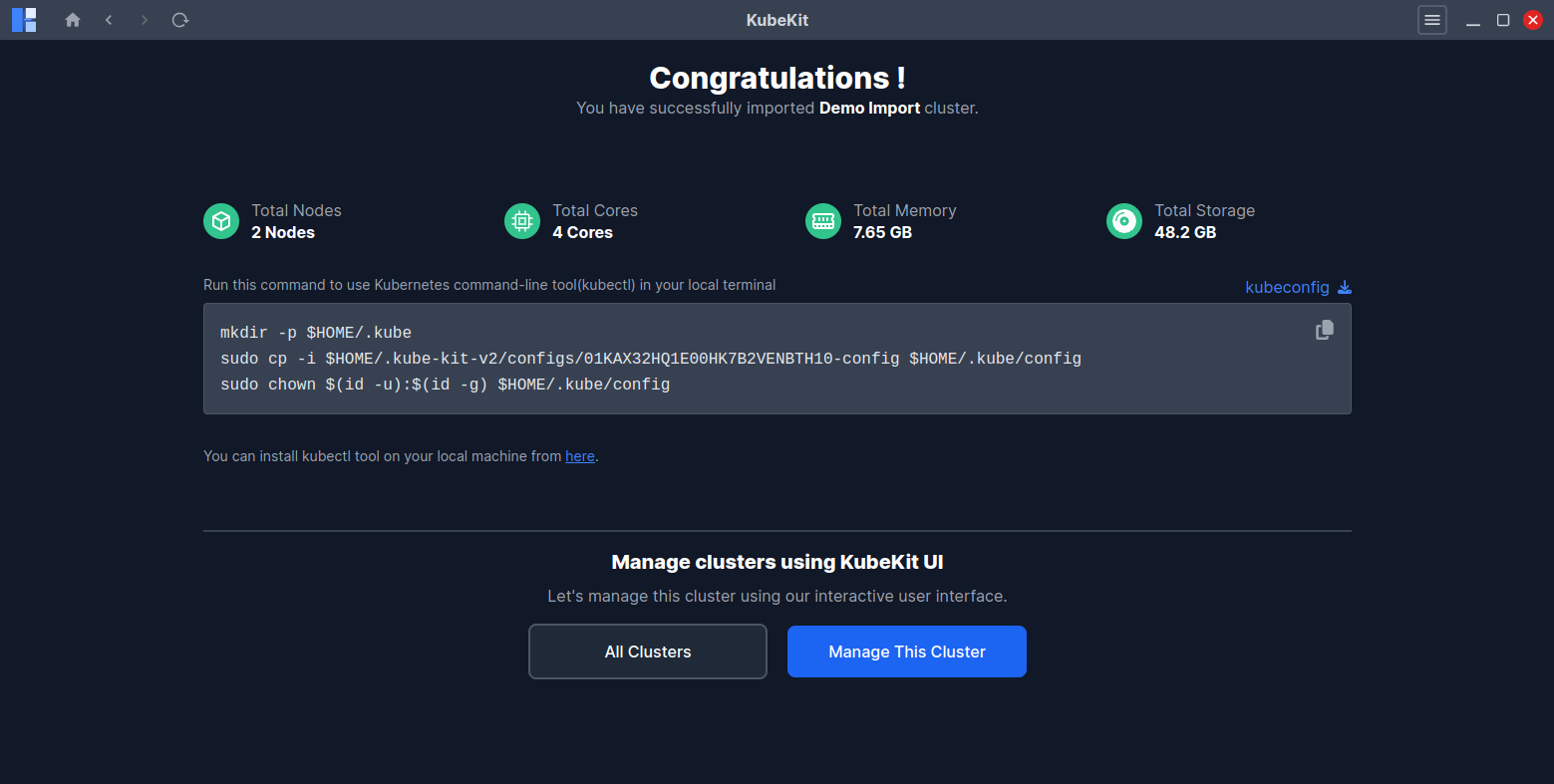This screenshot has width=1554, height=784.
Task: Click the Total Nodes cube icon
Action: (221, 221)
